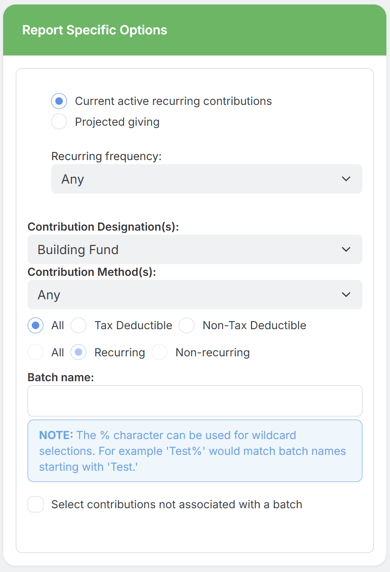The height and width of the screenshot is (572, 390).
Task: Click the Contribution Method(s) label
Action: (92, 272)
